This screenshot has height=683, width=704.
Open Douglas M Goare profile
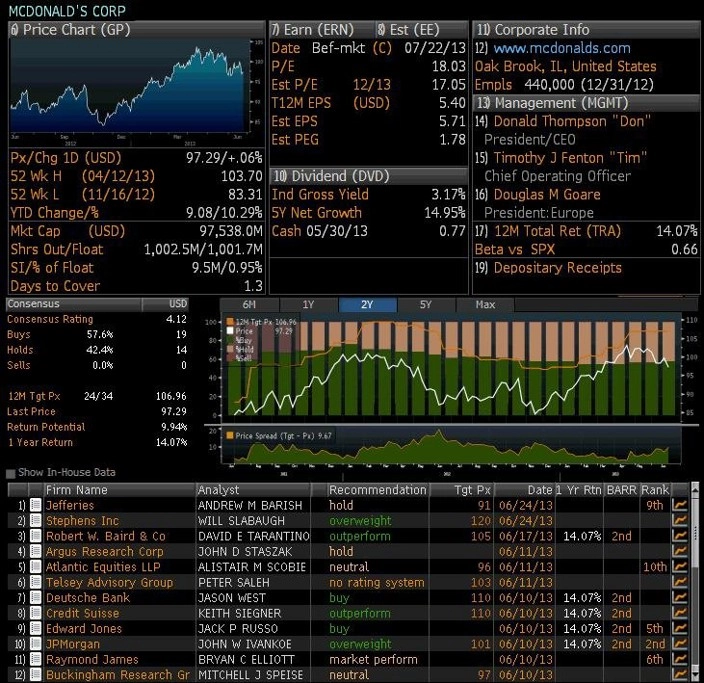pos(547,194)
